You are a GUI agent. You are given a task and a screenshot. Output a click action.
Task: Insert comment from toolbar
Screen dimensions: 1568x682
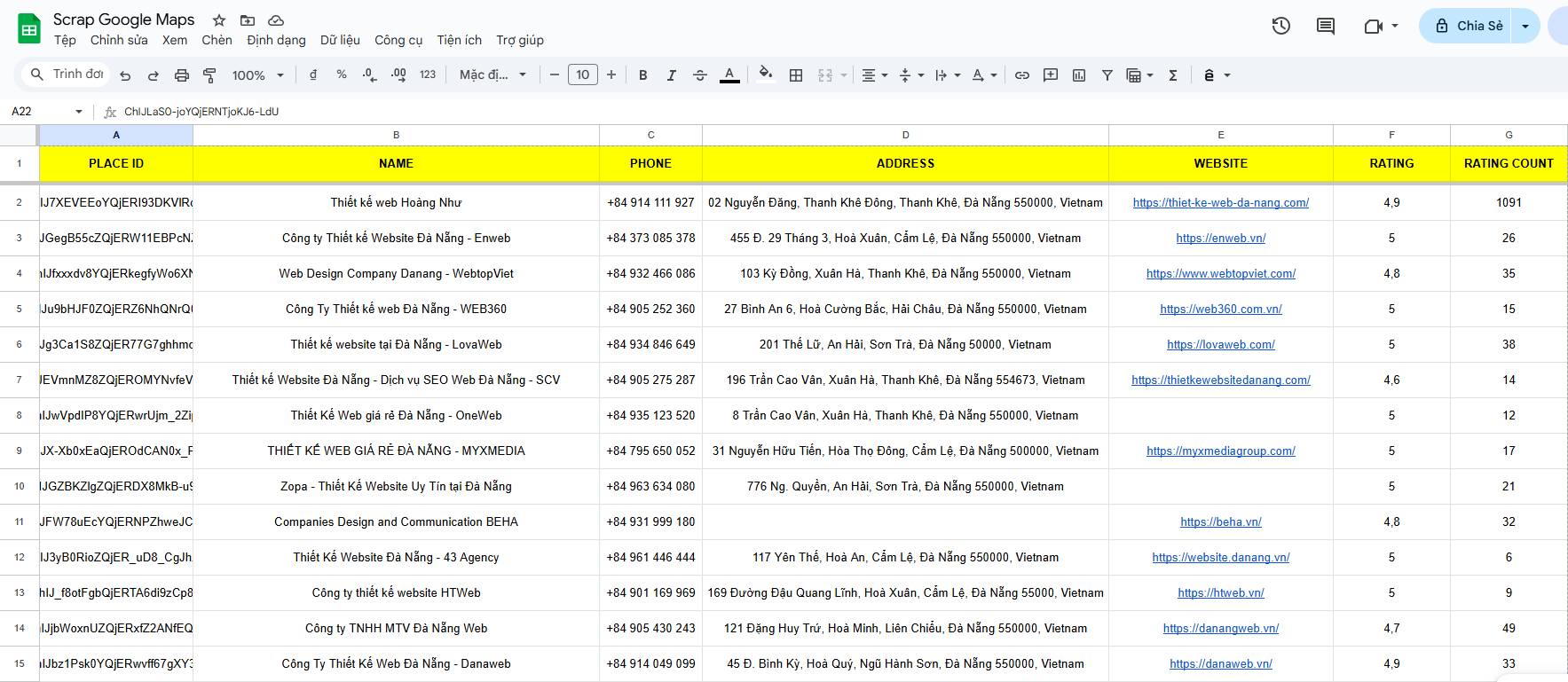click(1051, 75)
